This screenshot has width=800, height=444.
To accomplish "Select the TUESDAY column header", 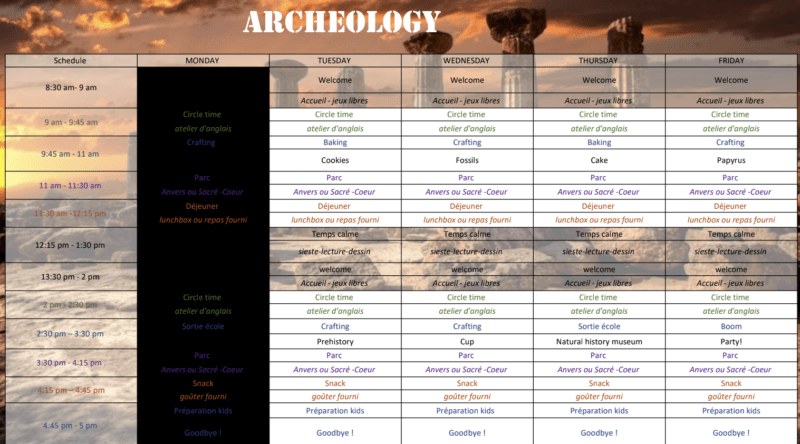I will pos(335,60).
